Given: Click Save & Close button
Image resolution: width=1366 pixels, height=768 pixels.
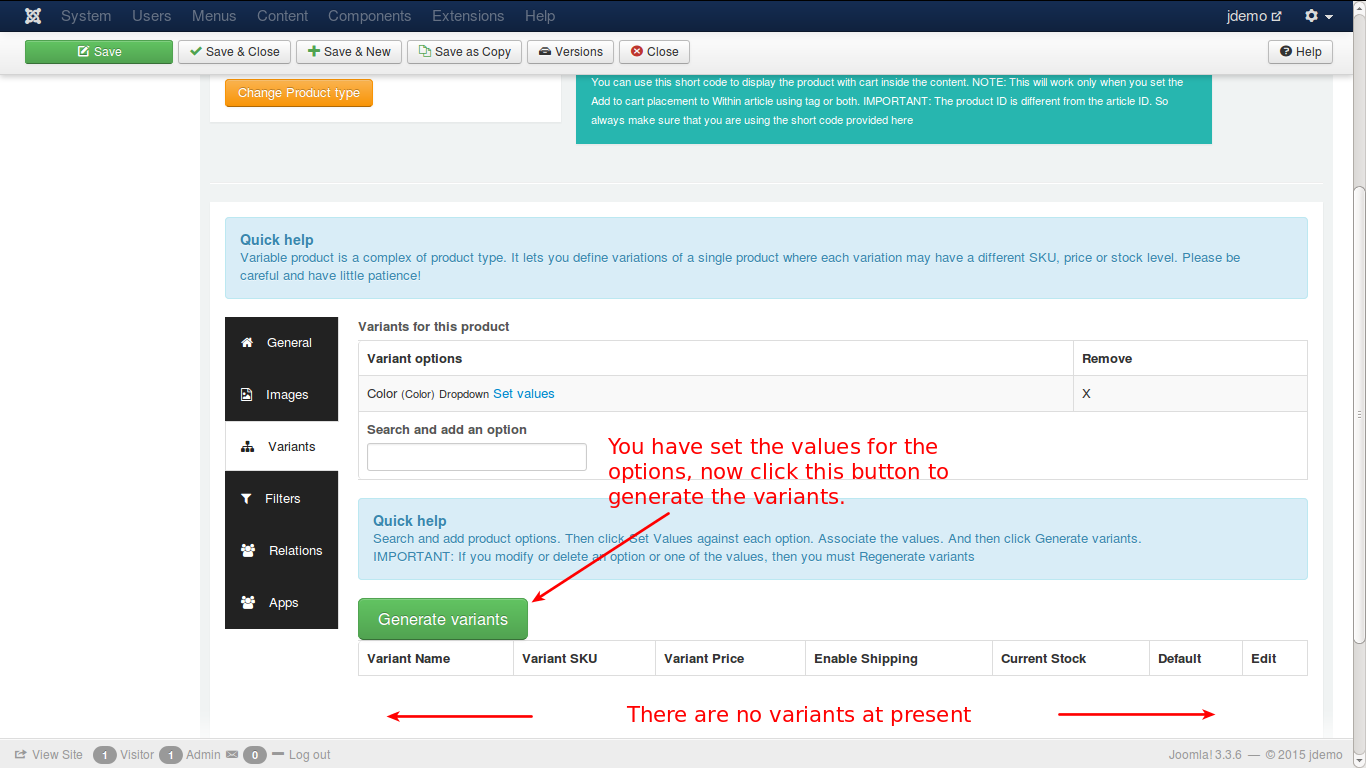Looking at the screenshot, I should click(234, 52).
